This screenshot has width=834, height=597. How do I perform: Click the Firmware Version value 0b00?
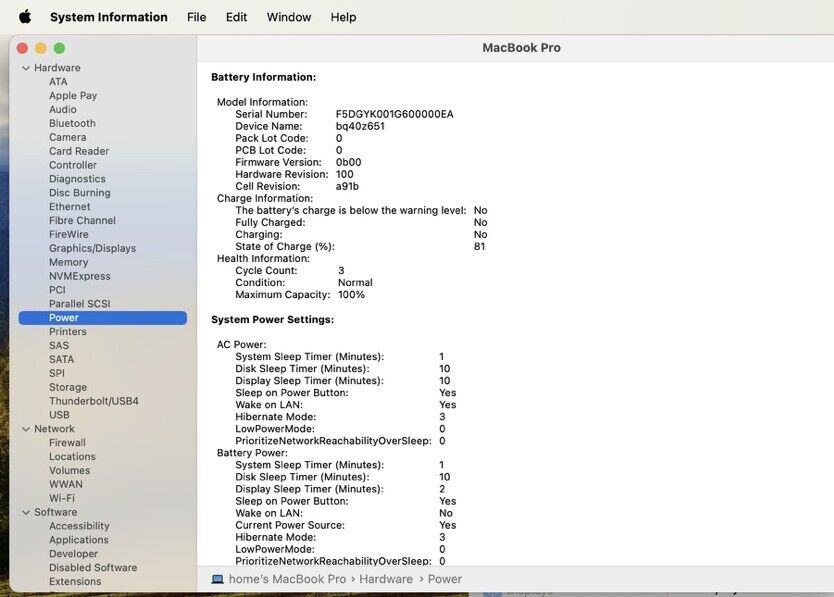[x=348, y=162]
